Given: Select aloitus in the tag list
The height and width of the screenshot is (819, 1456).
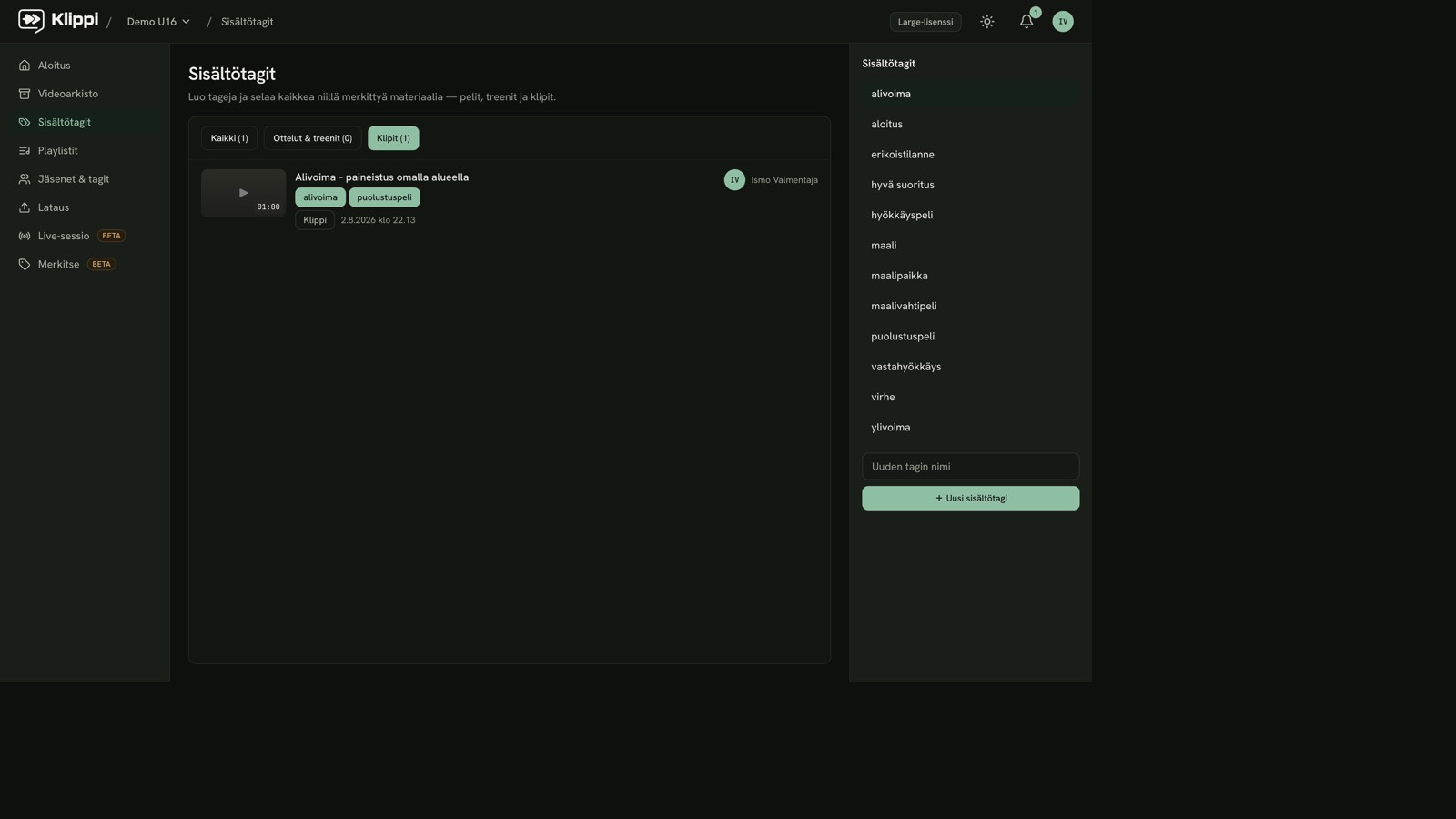Looking at the screenshot, I should 971,124.
